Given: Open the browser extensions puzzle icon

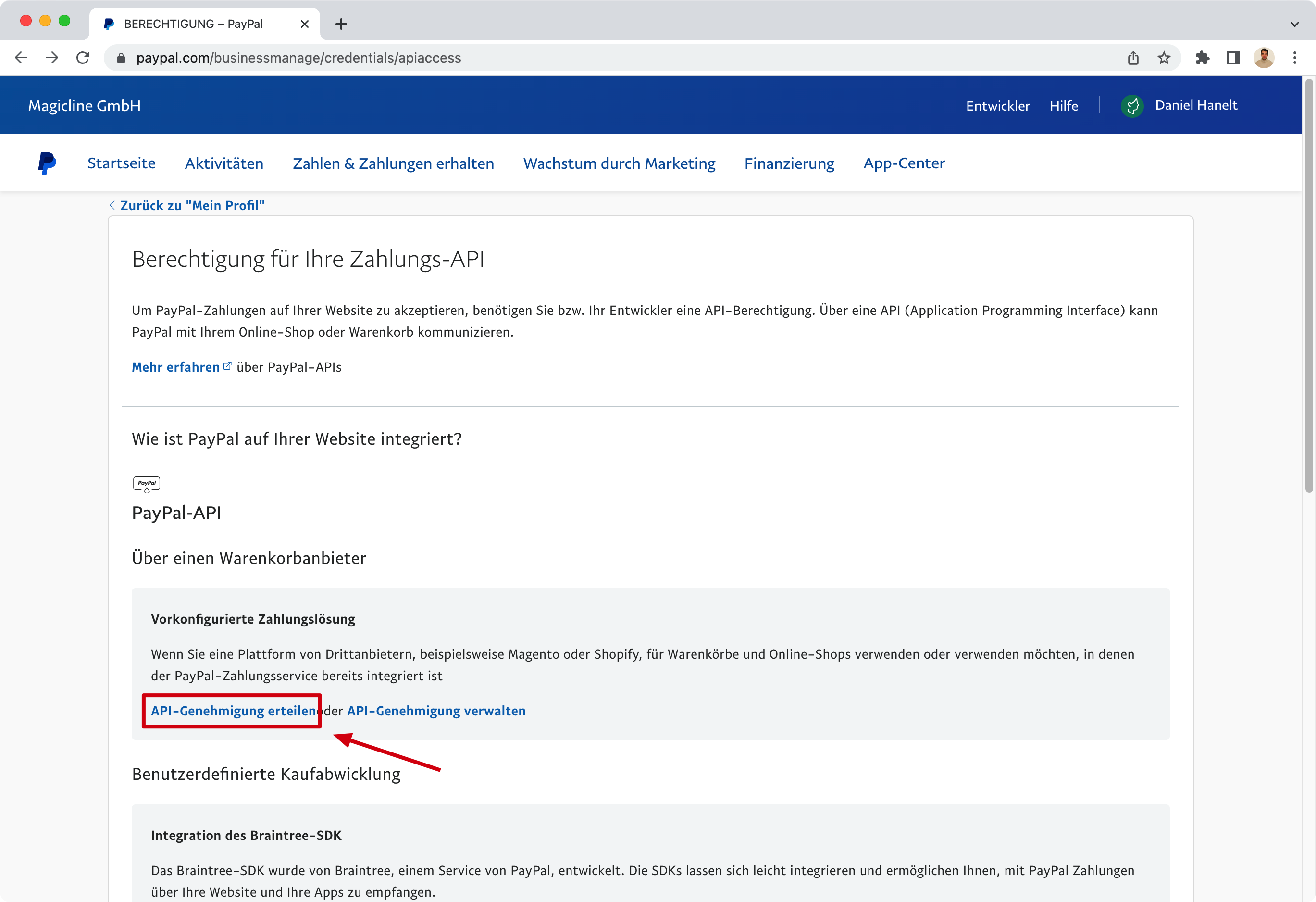Looking at the screenshot, I should pyautogui.click(x=1202, y=58).
